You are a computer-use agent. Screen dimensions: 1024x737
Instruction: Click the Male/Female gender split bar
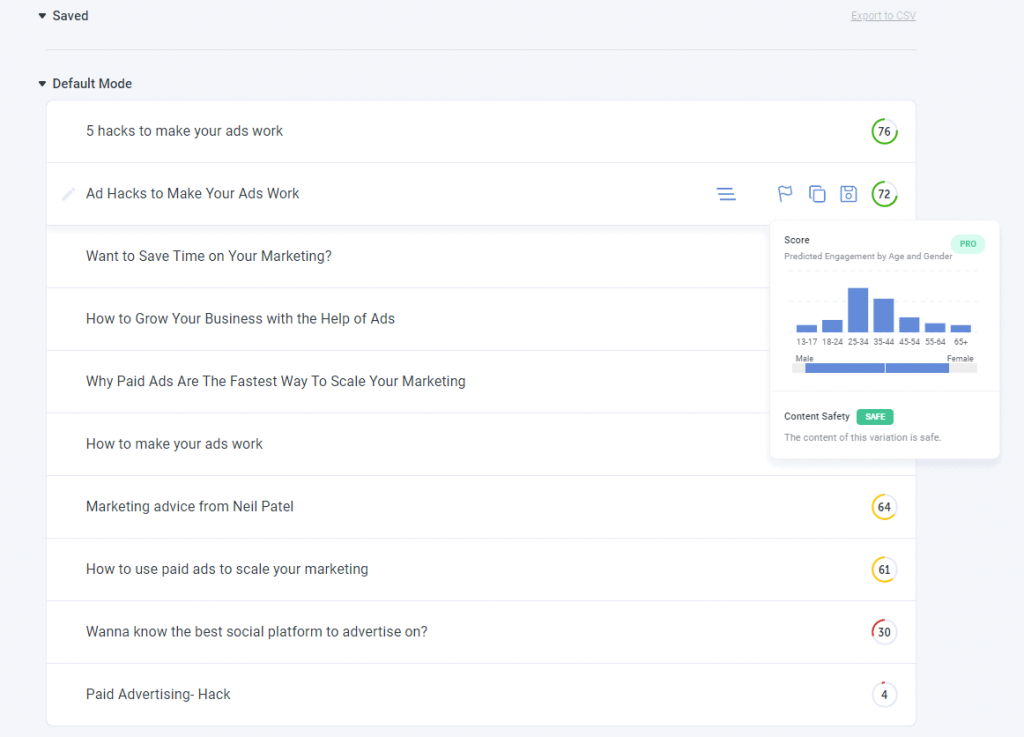(x=884, y=368)
